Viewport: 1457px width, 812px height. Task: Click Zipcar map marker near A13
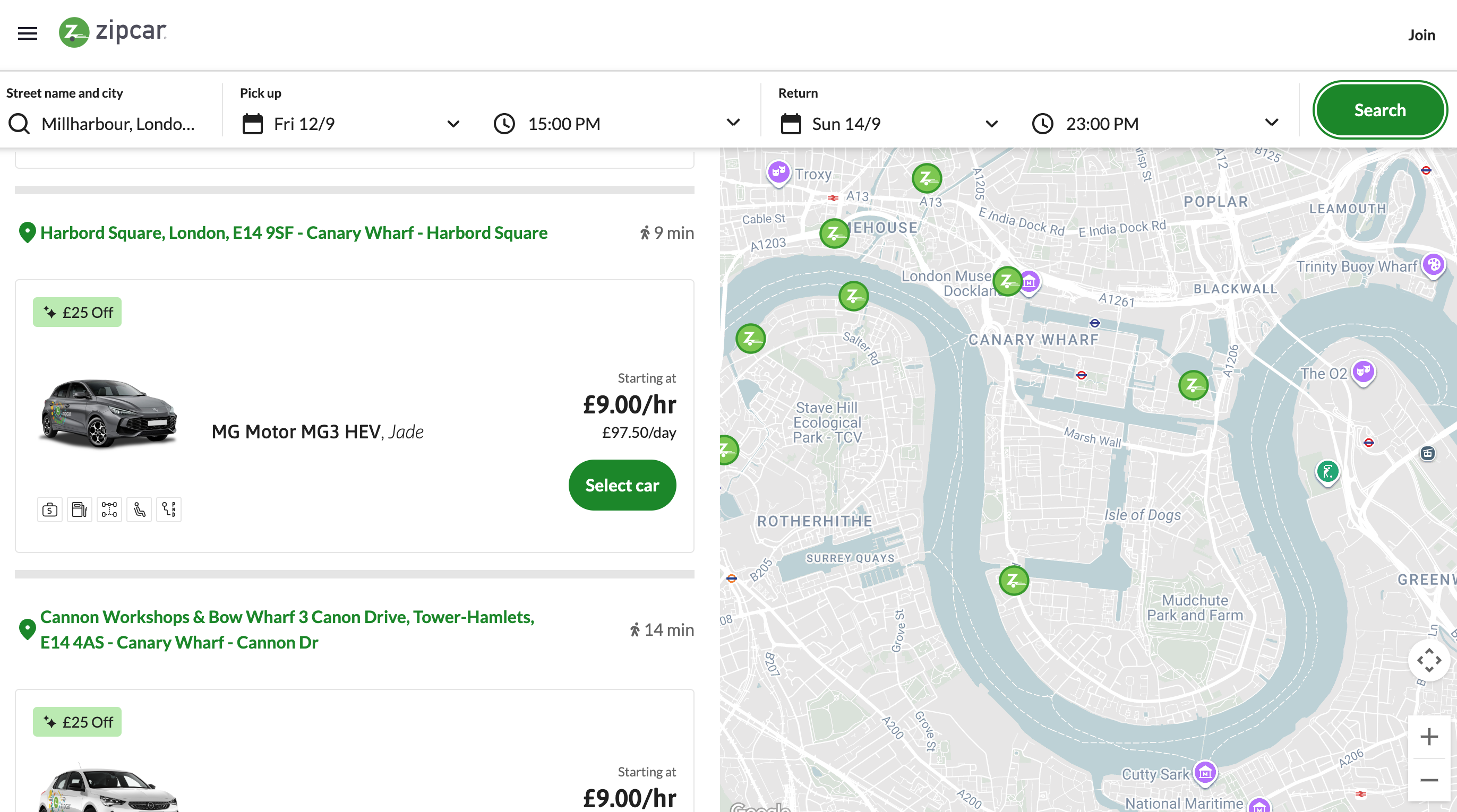point(927,178)
